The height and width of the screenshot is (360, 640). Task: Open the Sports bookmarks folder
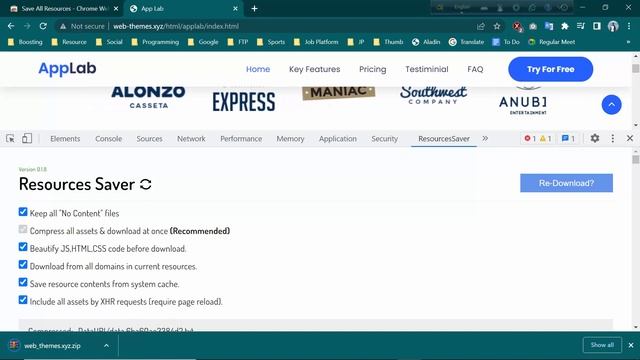[x=271, y=42]
